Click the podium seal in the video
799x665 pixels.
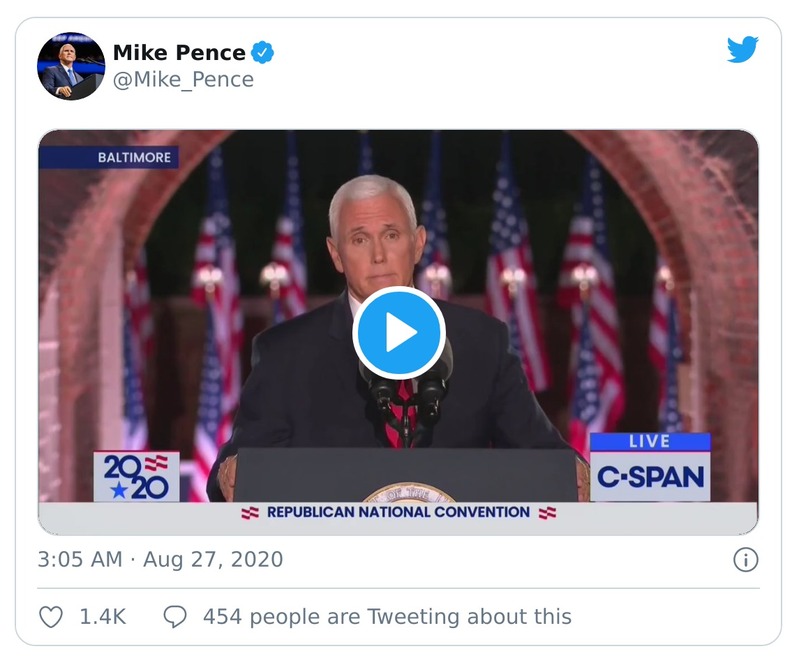point(408,494)
